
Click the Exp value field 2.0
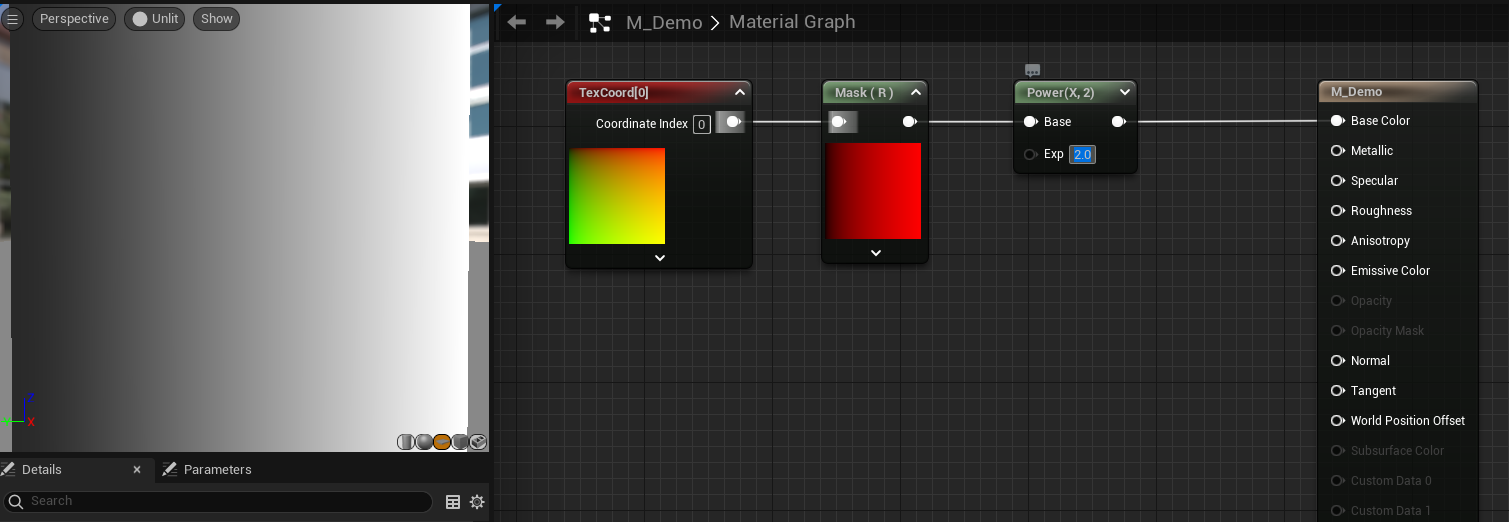pos(1082,154)
